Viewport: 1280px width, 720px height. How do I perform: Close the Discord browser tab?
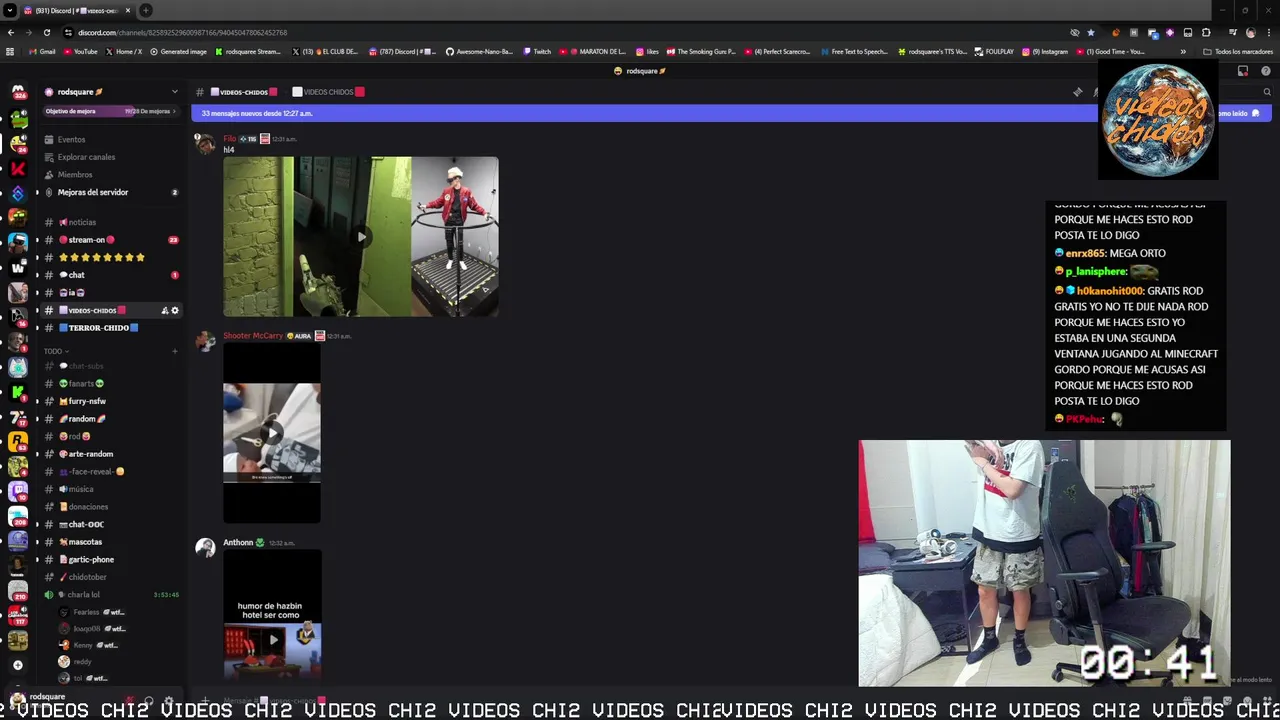click(128, 10)
